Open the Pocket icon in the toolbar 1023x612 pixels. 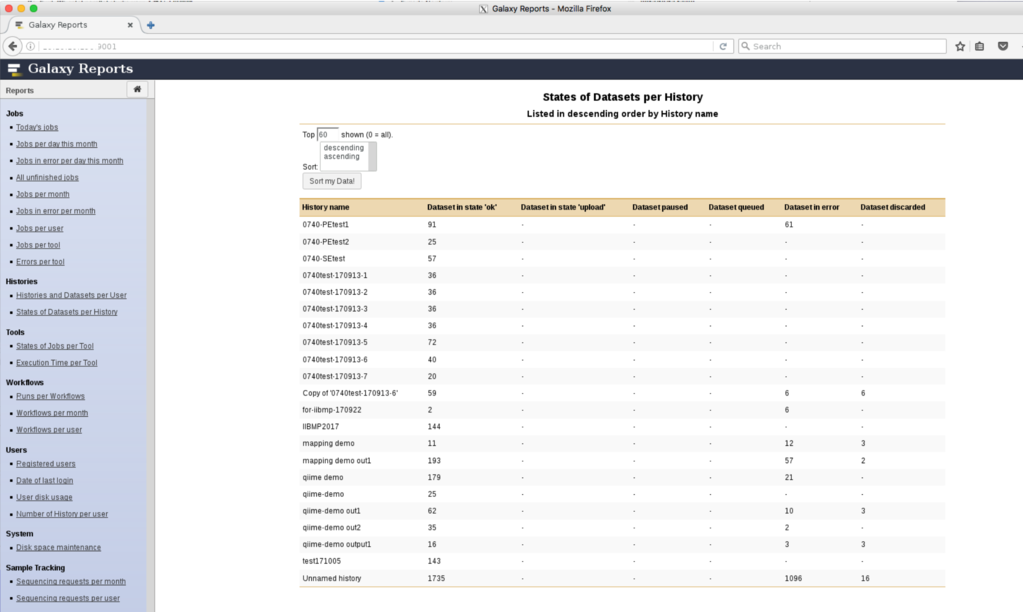(1003, 46)
